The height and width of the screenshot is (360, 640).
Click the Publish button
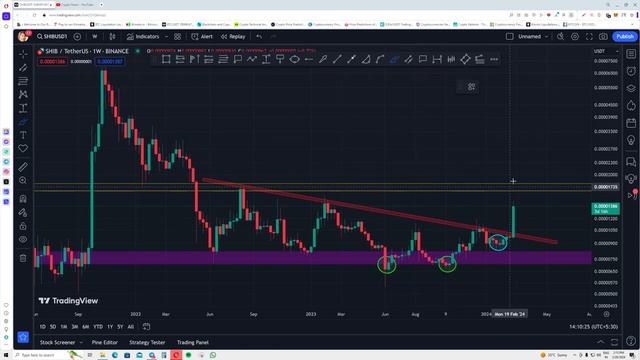[x=625, y=37]
